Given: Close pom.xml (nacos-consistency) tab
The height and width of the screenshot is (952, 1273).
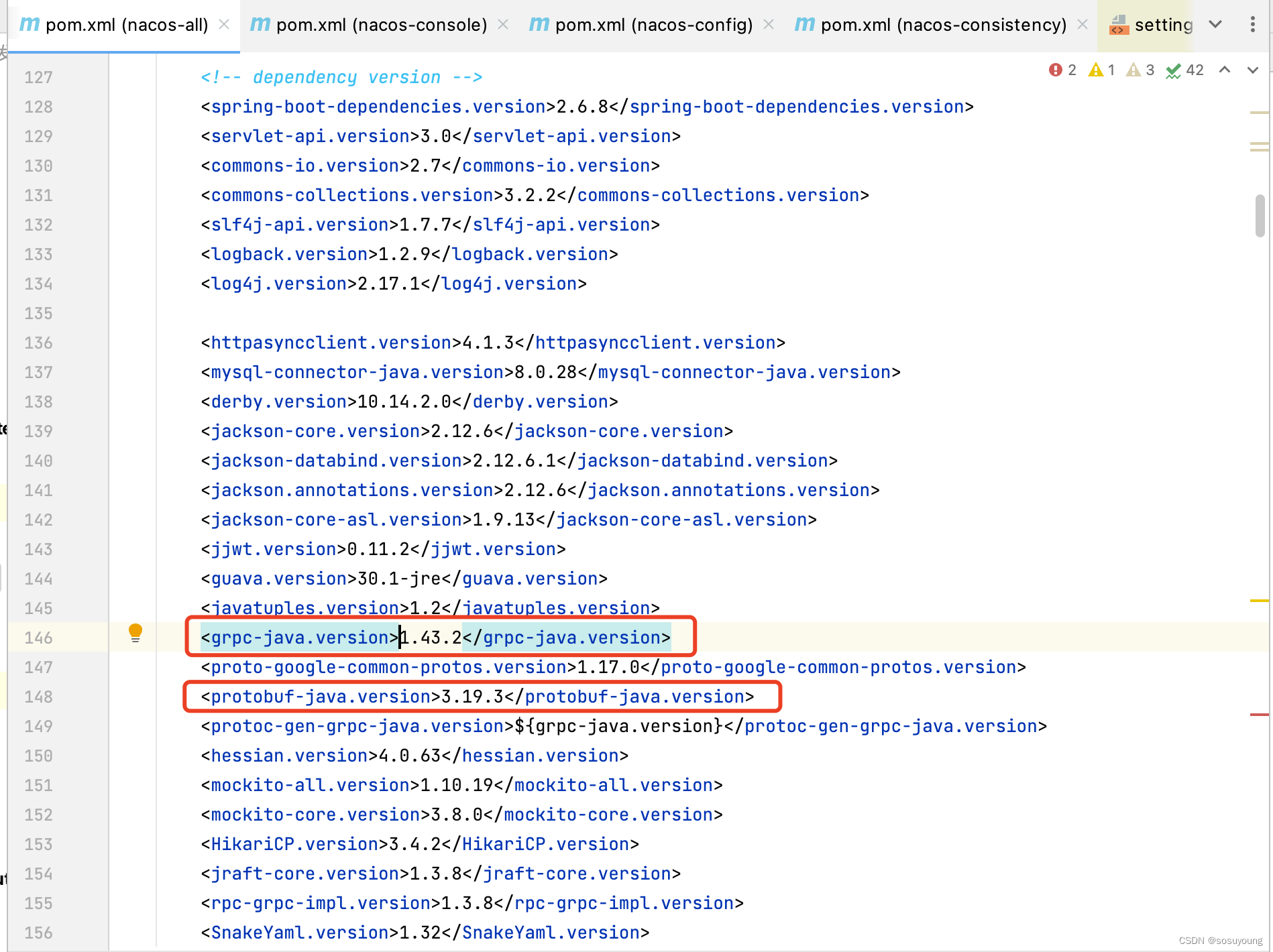Looking at the screenshot, I should pos(1083,25).
